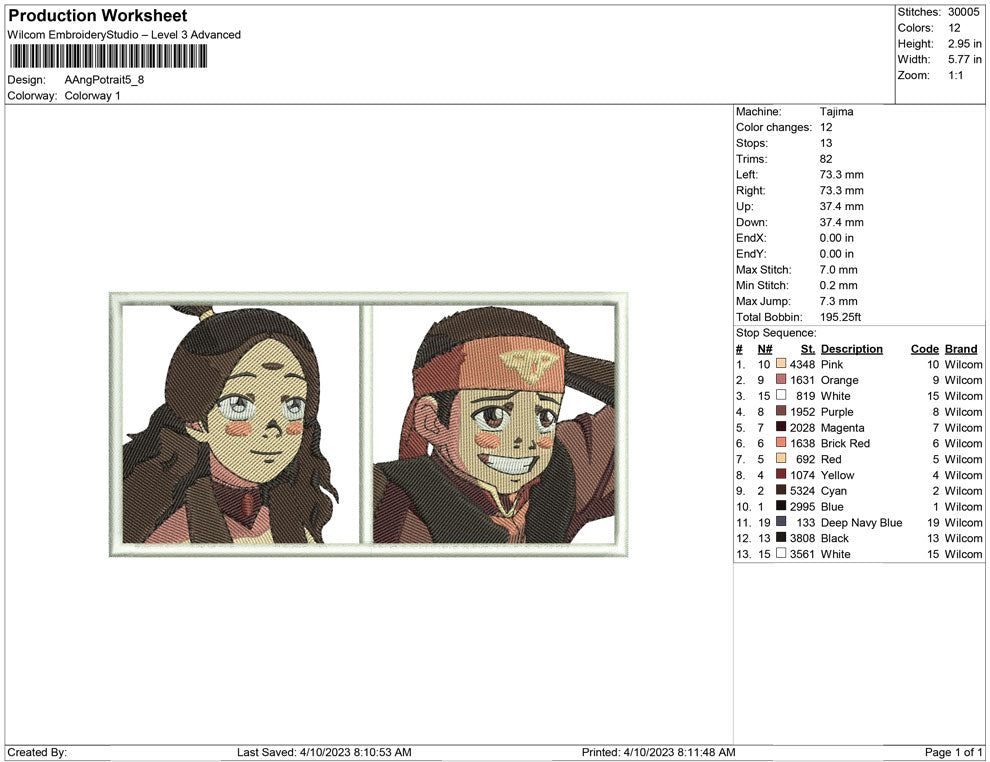The height and width of the screenshot is (762, 990).
Task: Click the Description column header
Action: pyautogui.click(x=852, y=349)
